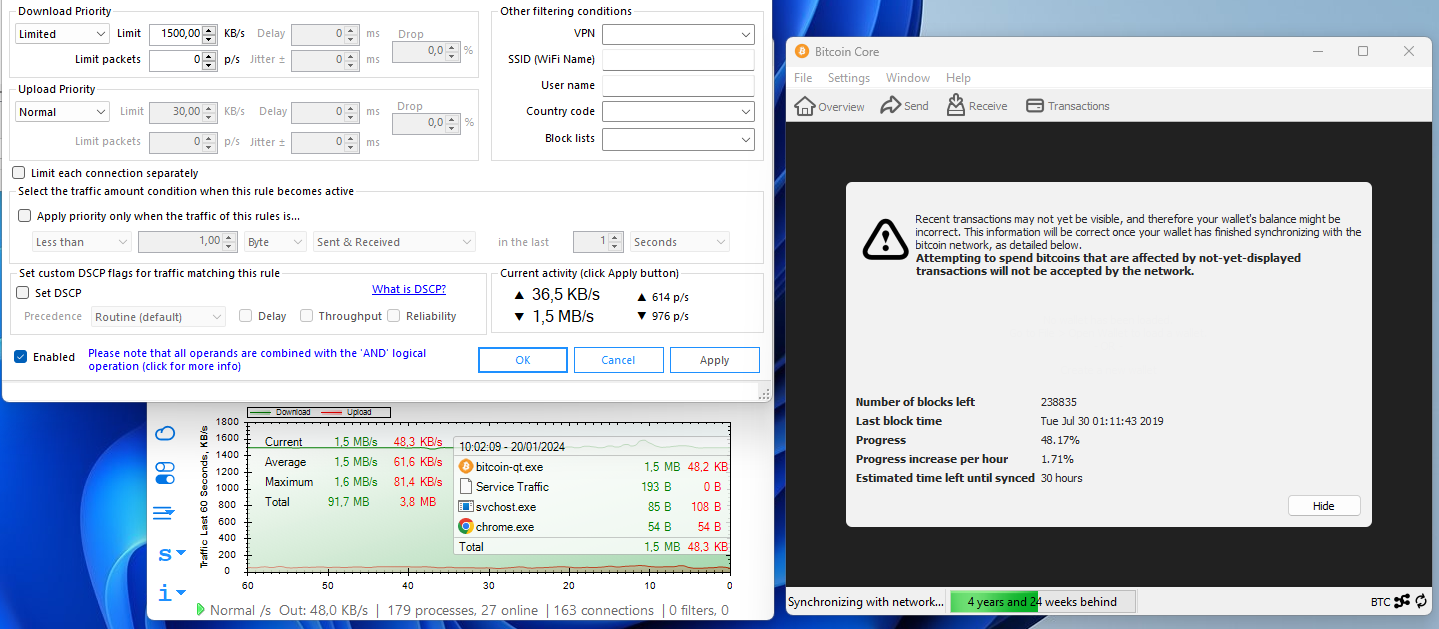Open the Window menu in Bitcoin Core

click(908, 78)
